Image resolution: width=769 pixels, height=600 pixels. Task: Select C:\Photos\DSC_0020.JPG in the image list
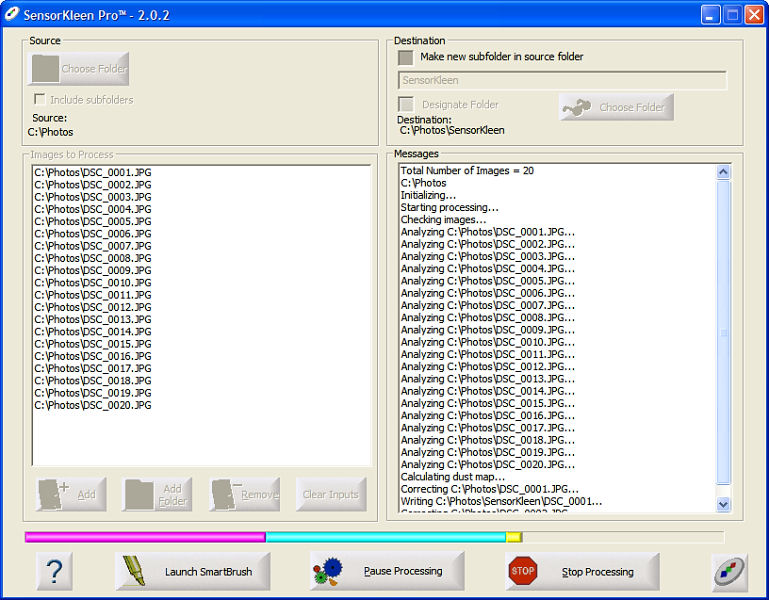point(93,405)
